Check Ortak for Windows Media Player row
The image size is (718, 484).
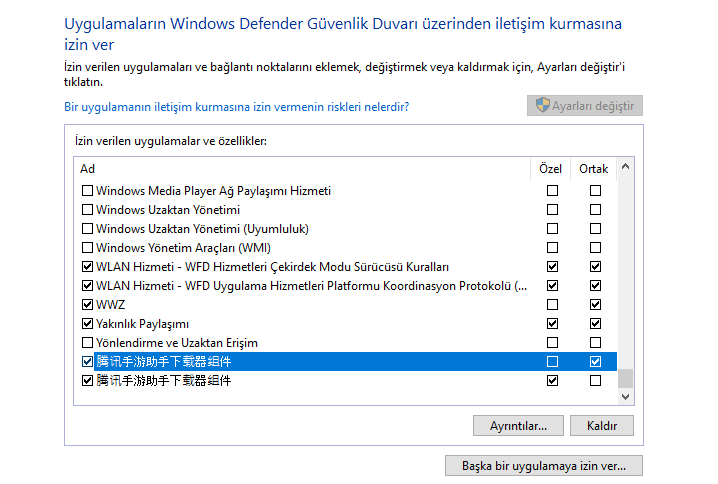click(x=595, y=190)
